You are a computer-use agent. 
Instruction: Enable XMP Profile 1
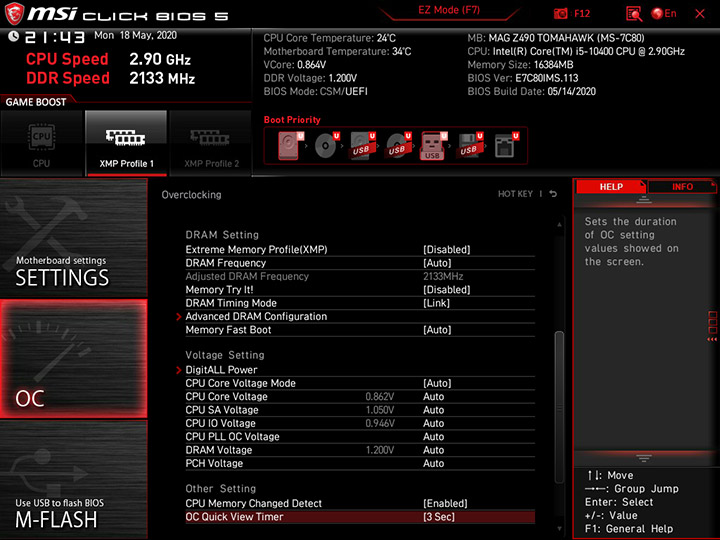click(x=126, y=143)
